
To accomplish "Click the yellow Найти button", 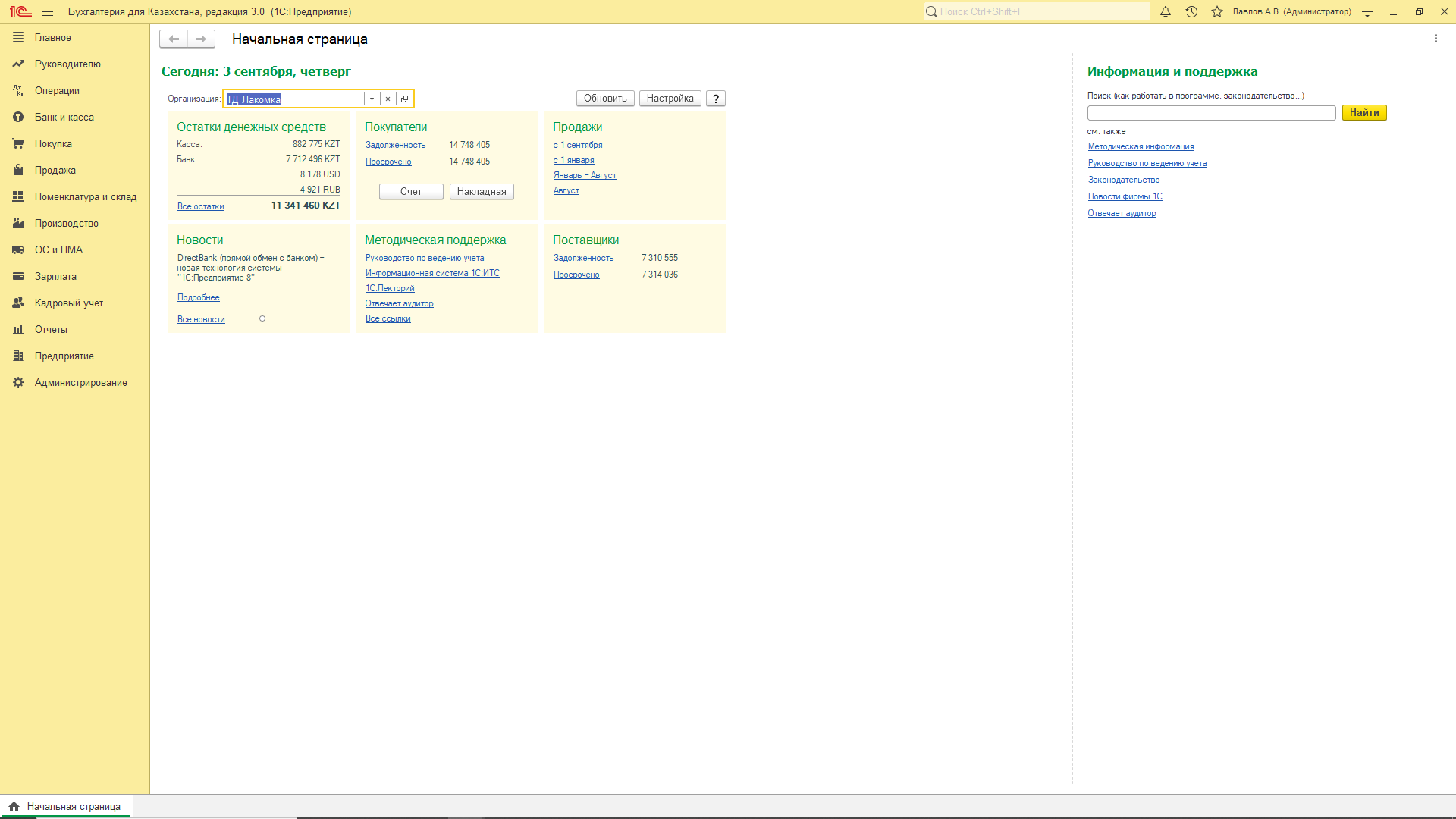I will point(1363,112).
